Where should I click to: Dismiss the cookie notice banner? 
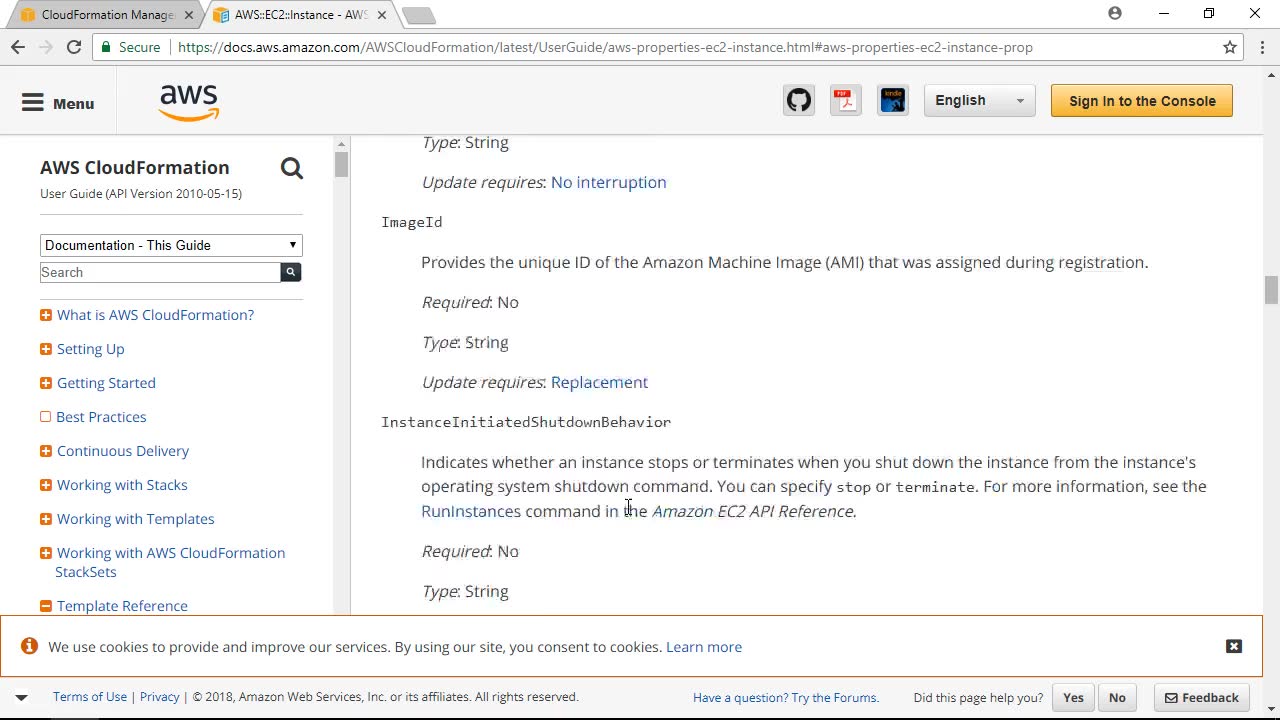[x=1234, y=647]
